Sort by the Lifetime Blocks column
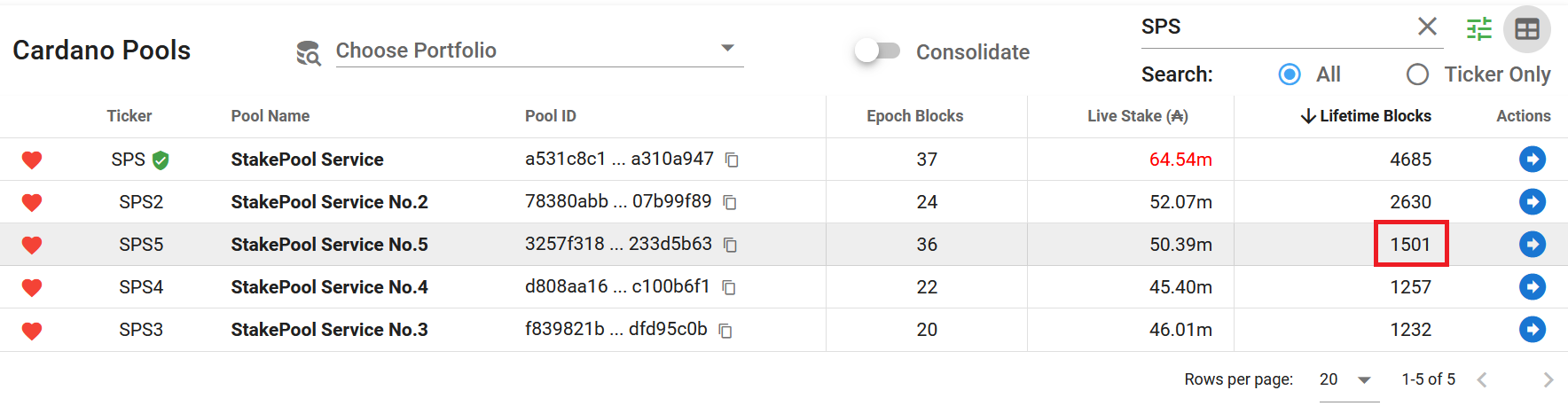 click(x=1374, y=116)
